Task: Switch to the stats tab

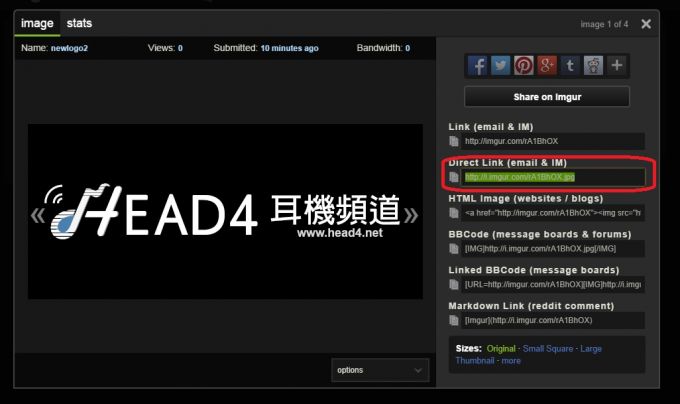Action: pos(79,24)
